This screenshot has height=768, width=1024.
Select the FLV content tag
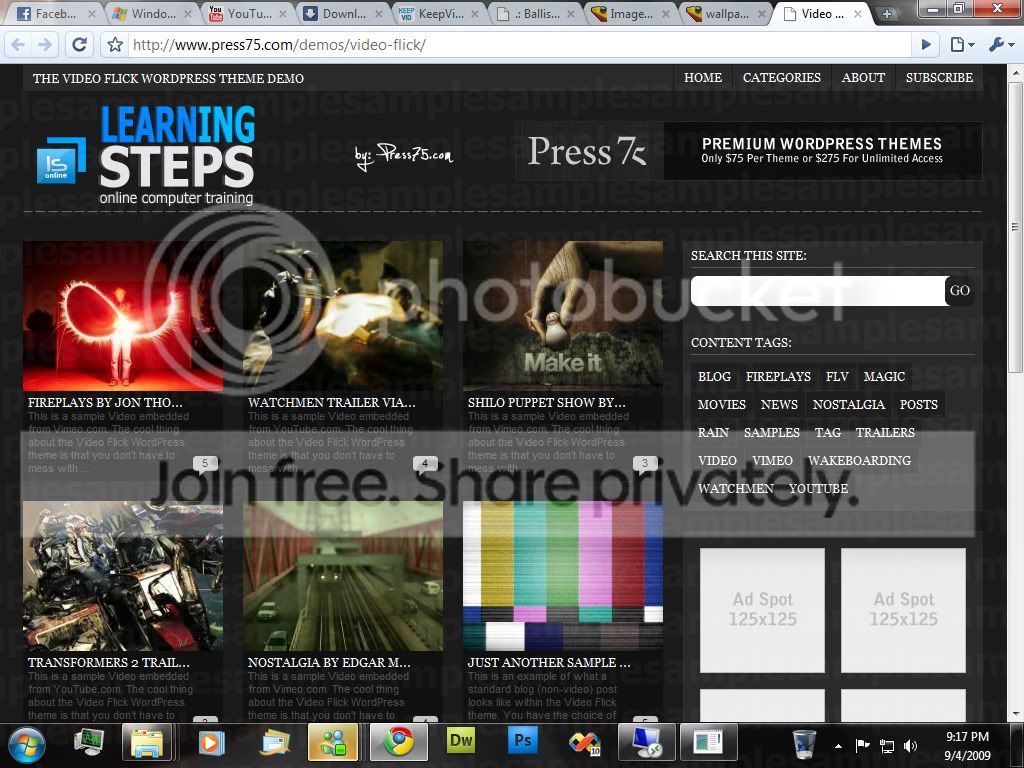click(x=837, y=377)
